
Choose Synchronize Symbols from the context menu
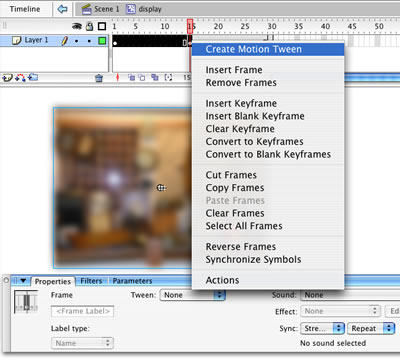(x=268, y=259)
